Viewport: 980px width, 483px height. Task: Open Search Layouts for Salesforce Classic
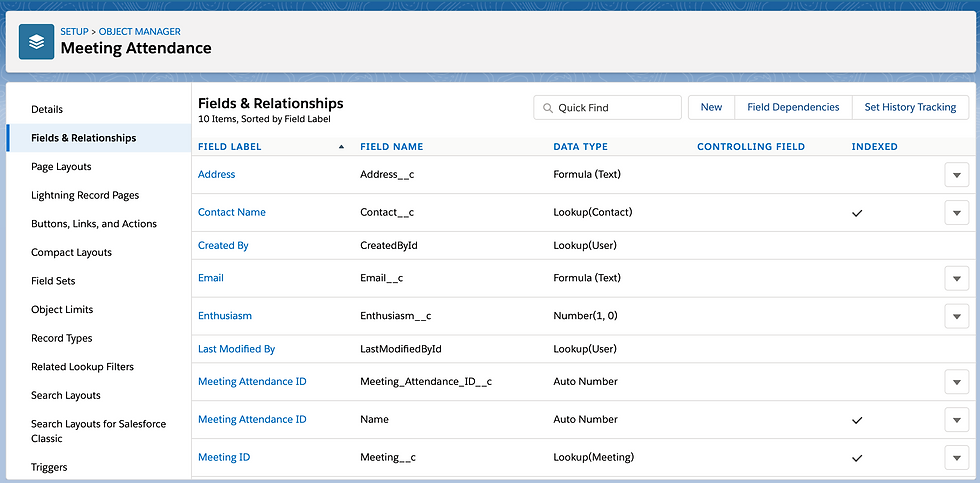tap(99, 431)
